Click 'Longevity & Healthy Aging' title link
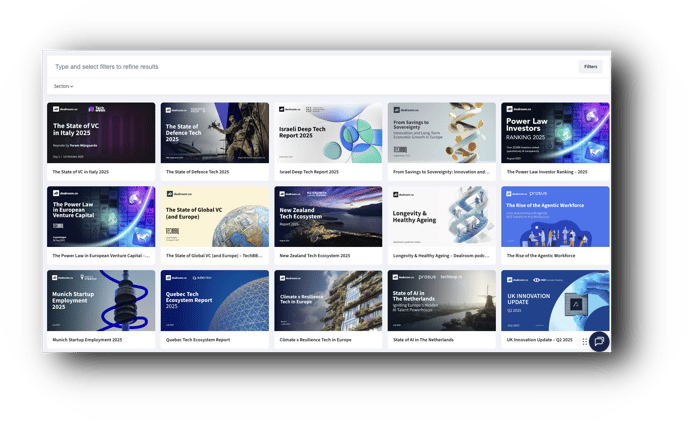This screenshot has width=688, height=421. tap(440, 256)
